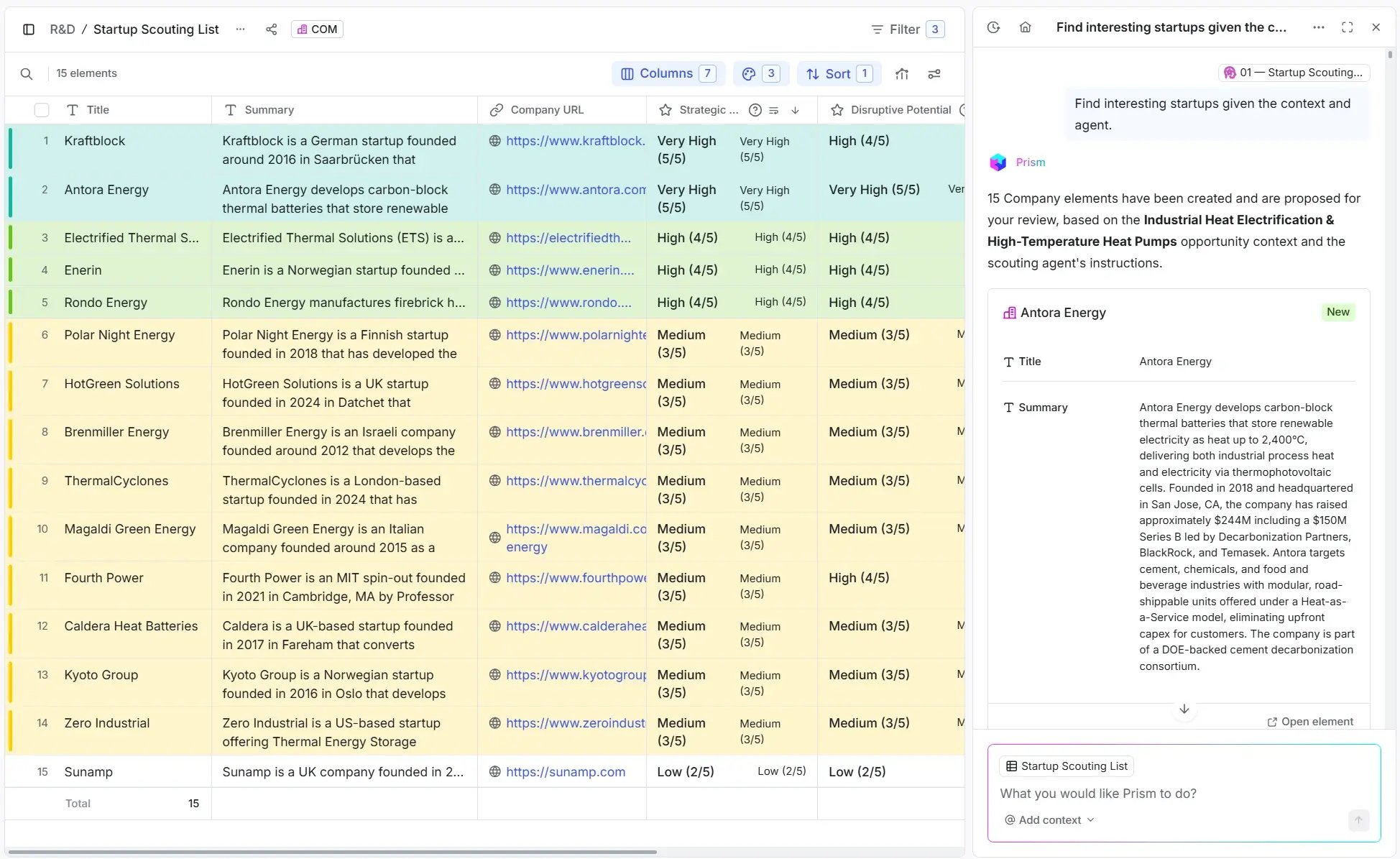
Task: Open the Columns settings with 7 columns
Action: tap(668, 73)
